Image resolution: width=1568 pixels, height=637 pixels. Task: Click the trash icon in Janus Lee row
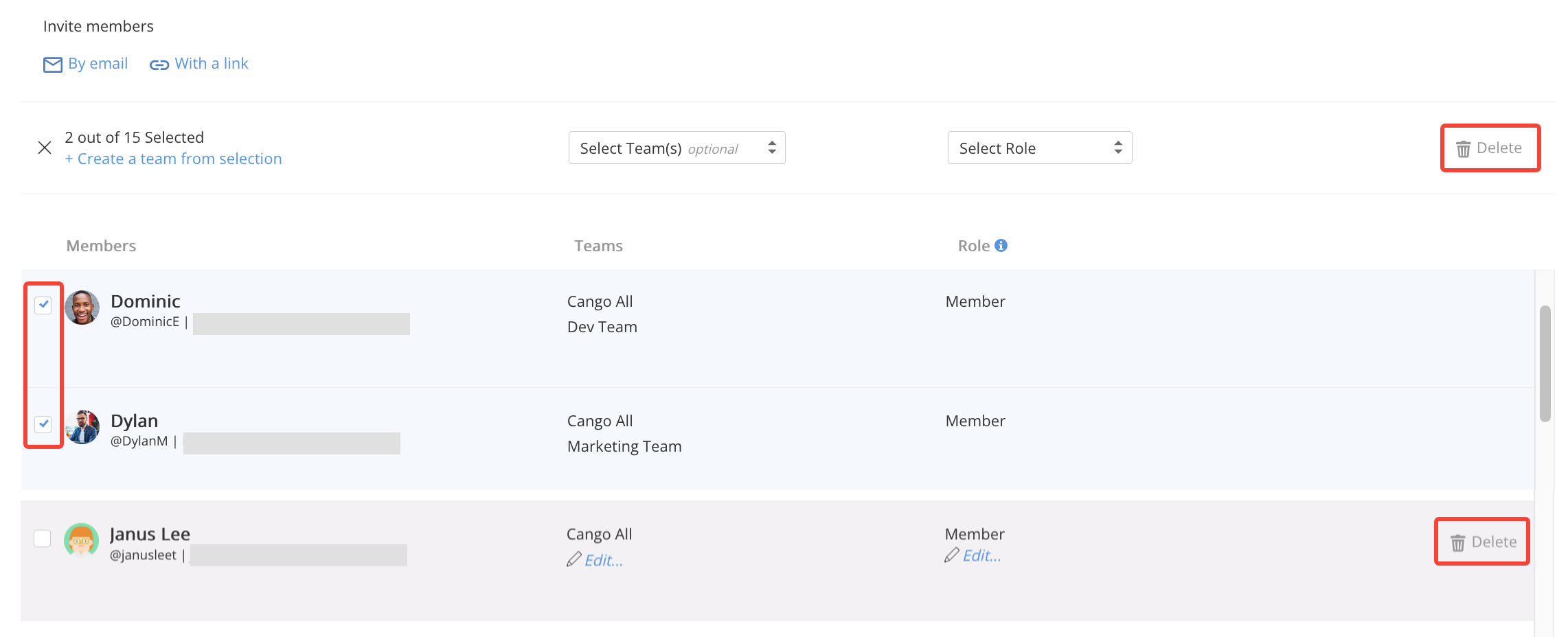click(x=1458, y=543)
